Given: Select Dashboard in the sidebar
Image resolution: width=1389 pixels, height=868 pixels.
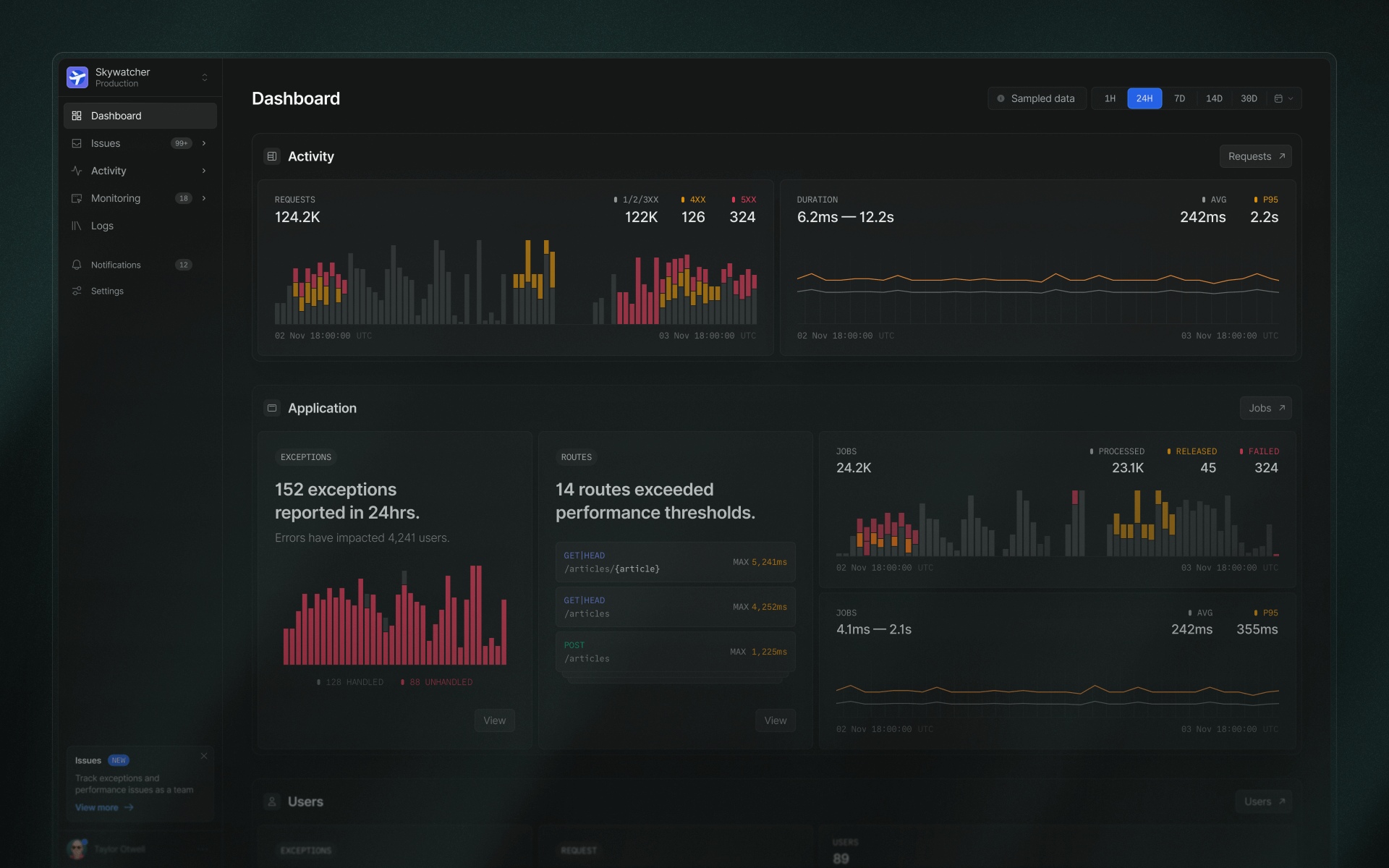Looking at the screenshot, I should (x=116, y=116).
